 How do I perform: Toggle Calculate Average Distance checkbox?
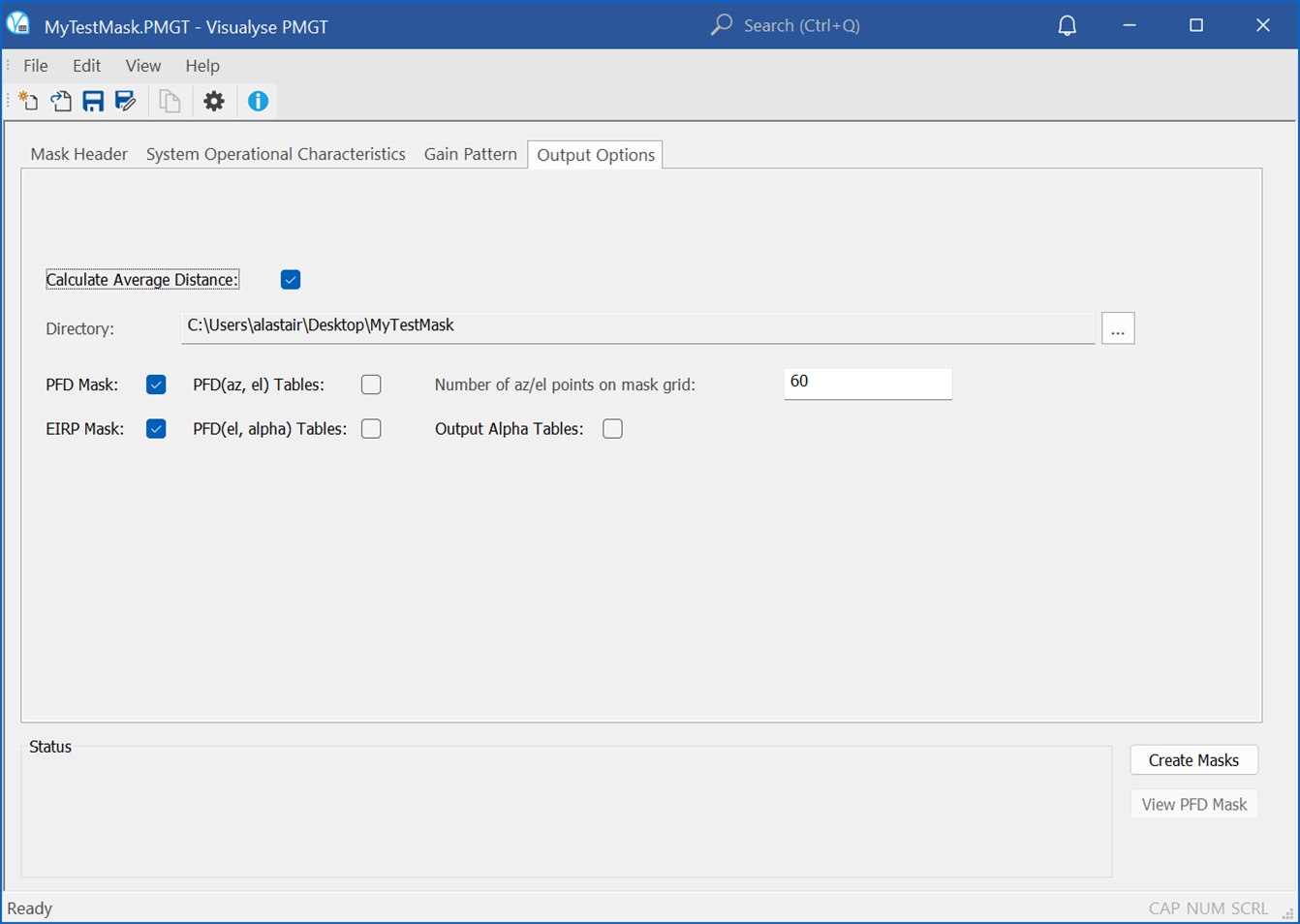(x=291, y=280)
